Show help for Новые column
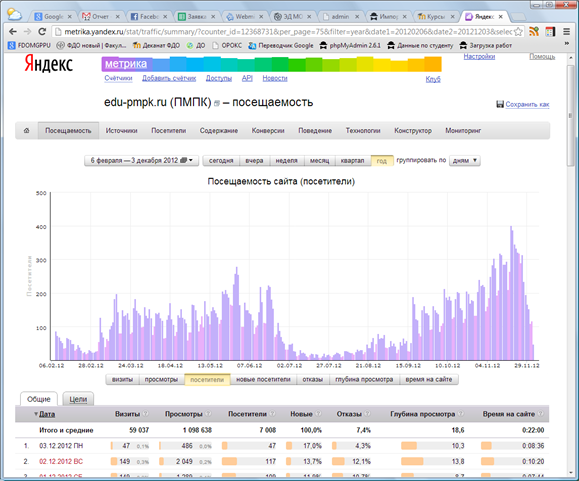Screen dimensions: 579x481 (318, 414)
